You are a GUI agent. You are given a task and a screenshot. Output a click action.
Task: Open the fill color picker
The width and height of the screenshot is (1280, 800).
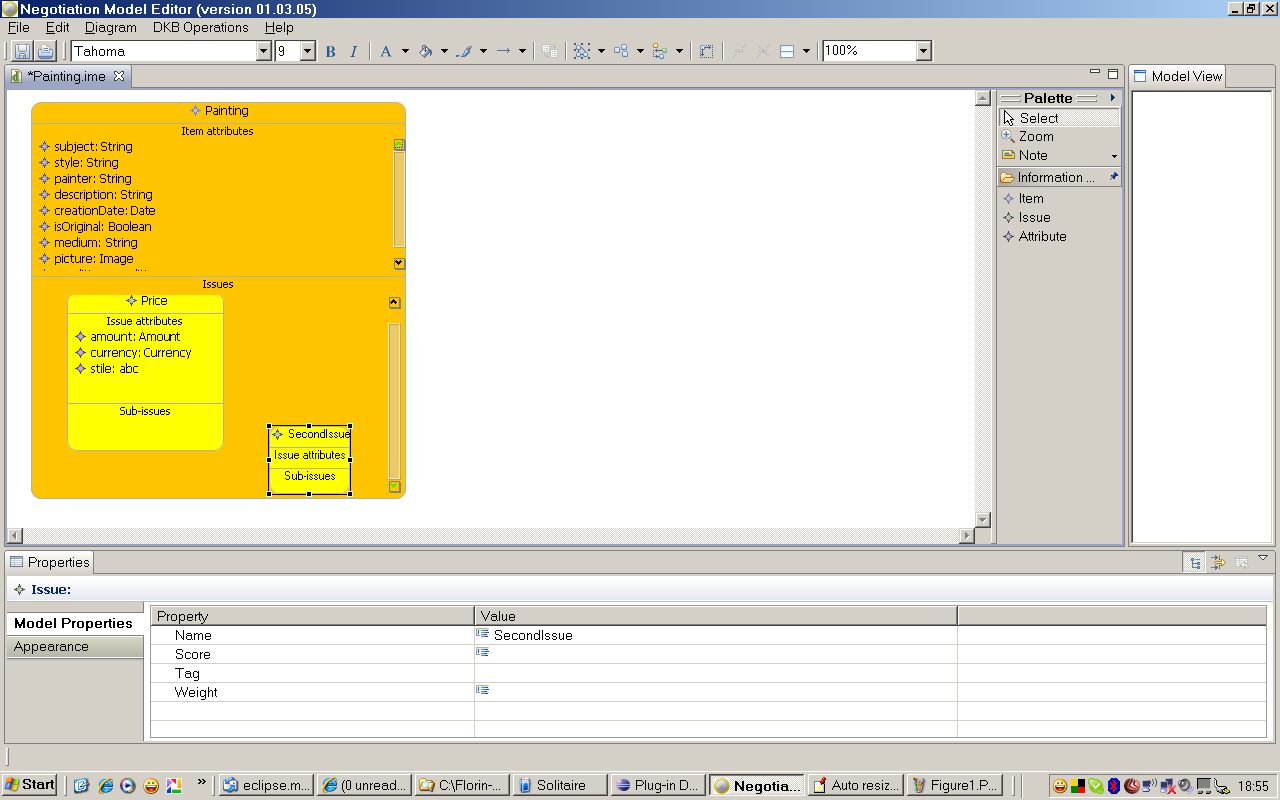426,51
